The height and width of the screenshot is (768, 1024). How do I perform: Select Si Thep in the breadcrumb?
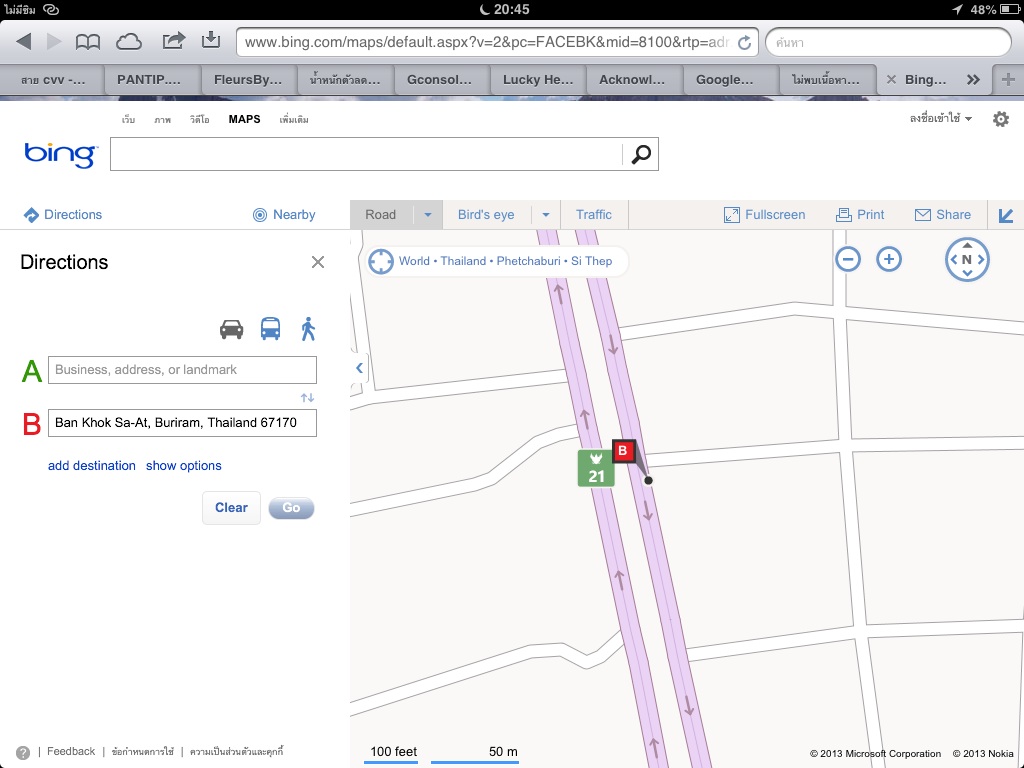(x=592, y=261)
